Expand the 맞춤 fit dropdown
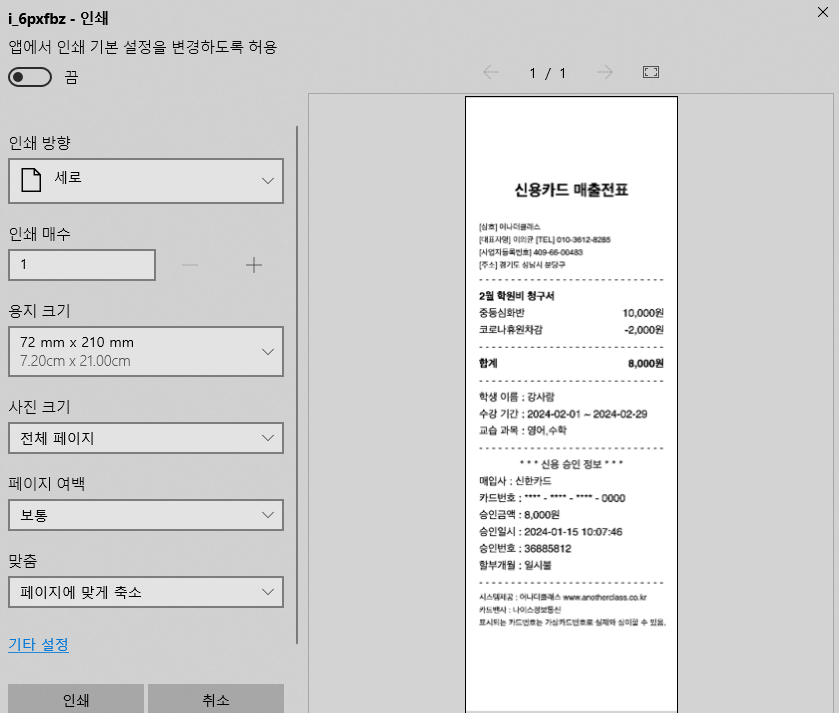The height and width of the screenshot is (713, 839). tap(145, 591)
